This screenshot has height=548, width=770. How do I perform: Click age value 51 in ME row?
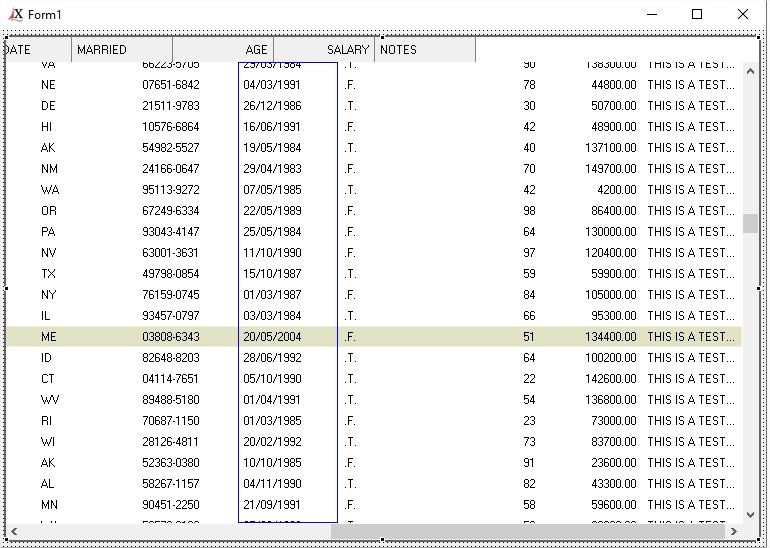click(529, 337)
